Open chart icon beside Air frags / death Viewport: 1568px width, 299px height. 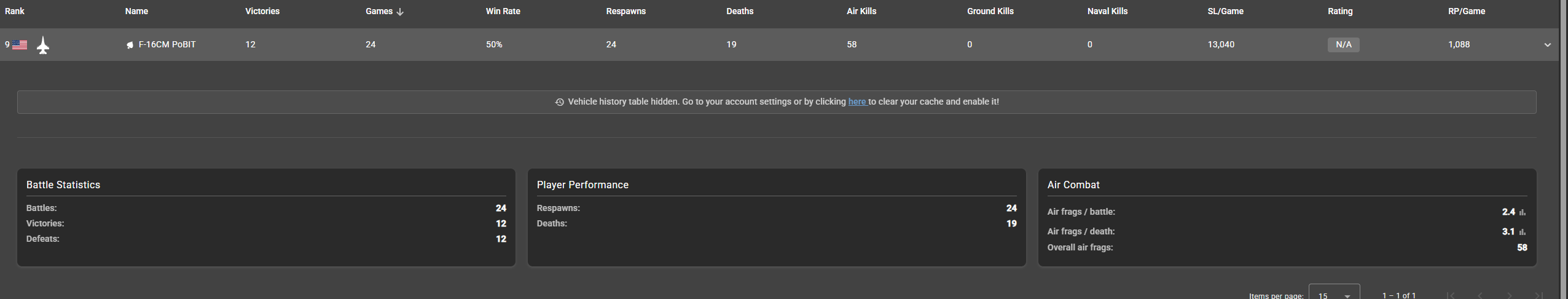click(1523, 232)
